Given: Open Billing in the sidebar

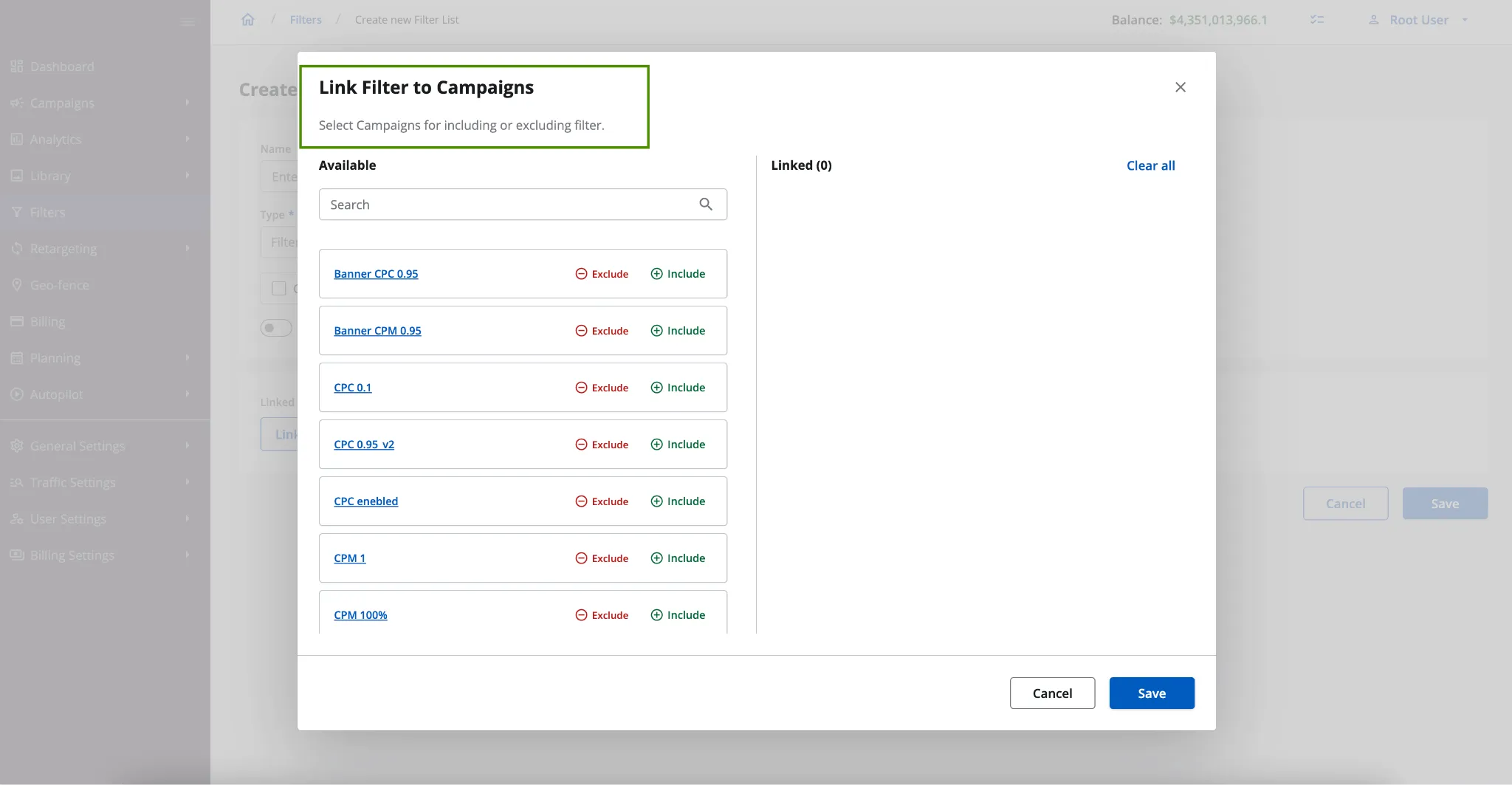Looking at the screenshot, I should [105, 322].
